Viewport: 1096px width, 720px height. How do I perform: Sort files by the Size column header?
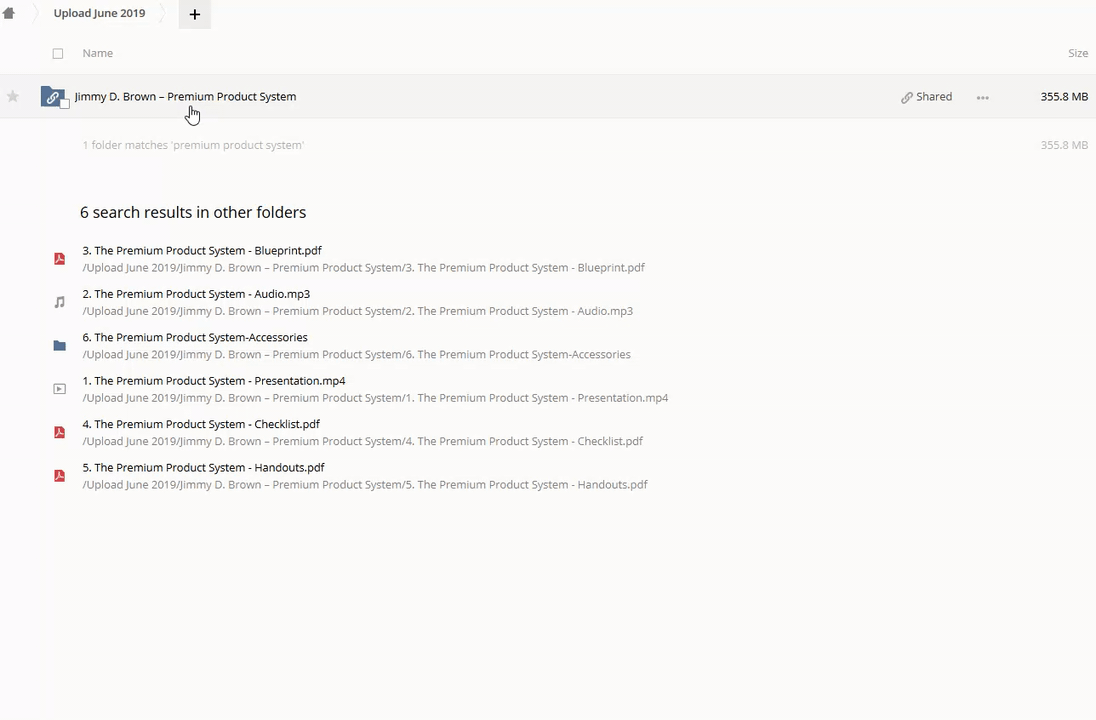(1077, 53)
